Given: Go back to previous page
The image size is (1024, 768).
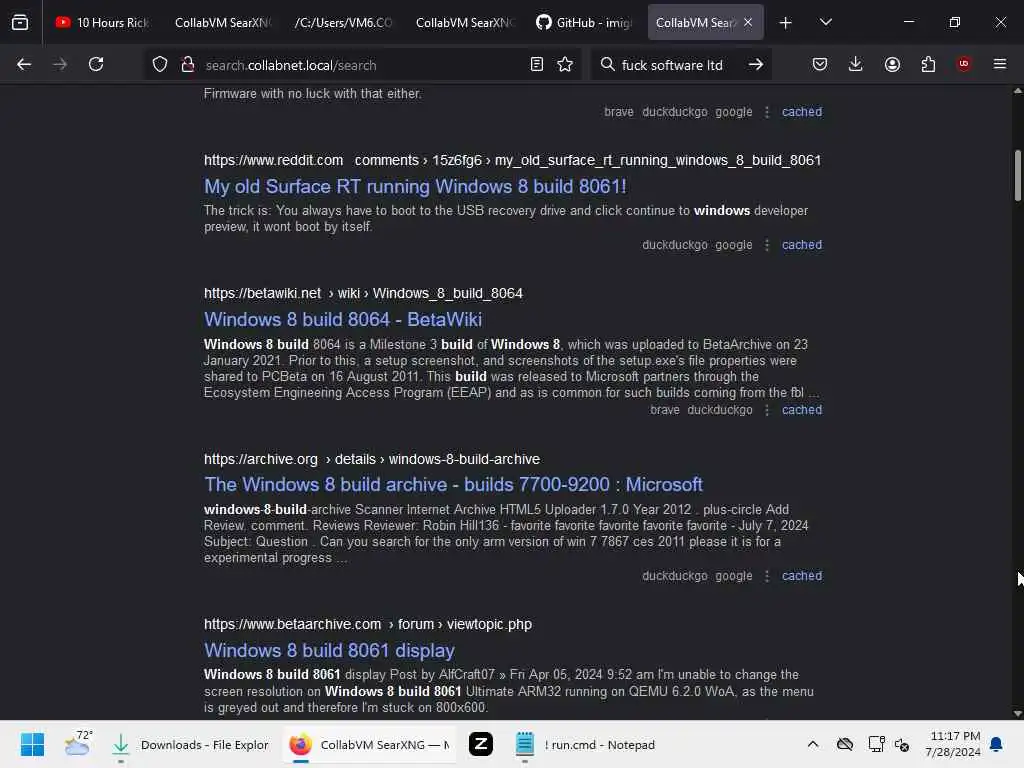Looking at the screenshot, I should pos(24,64).
